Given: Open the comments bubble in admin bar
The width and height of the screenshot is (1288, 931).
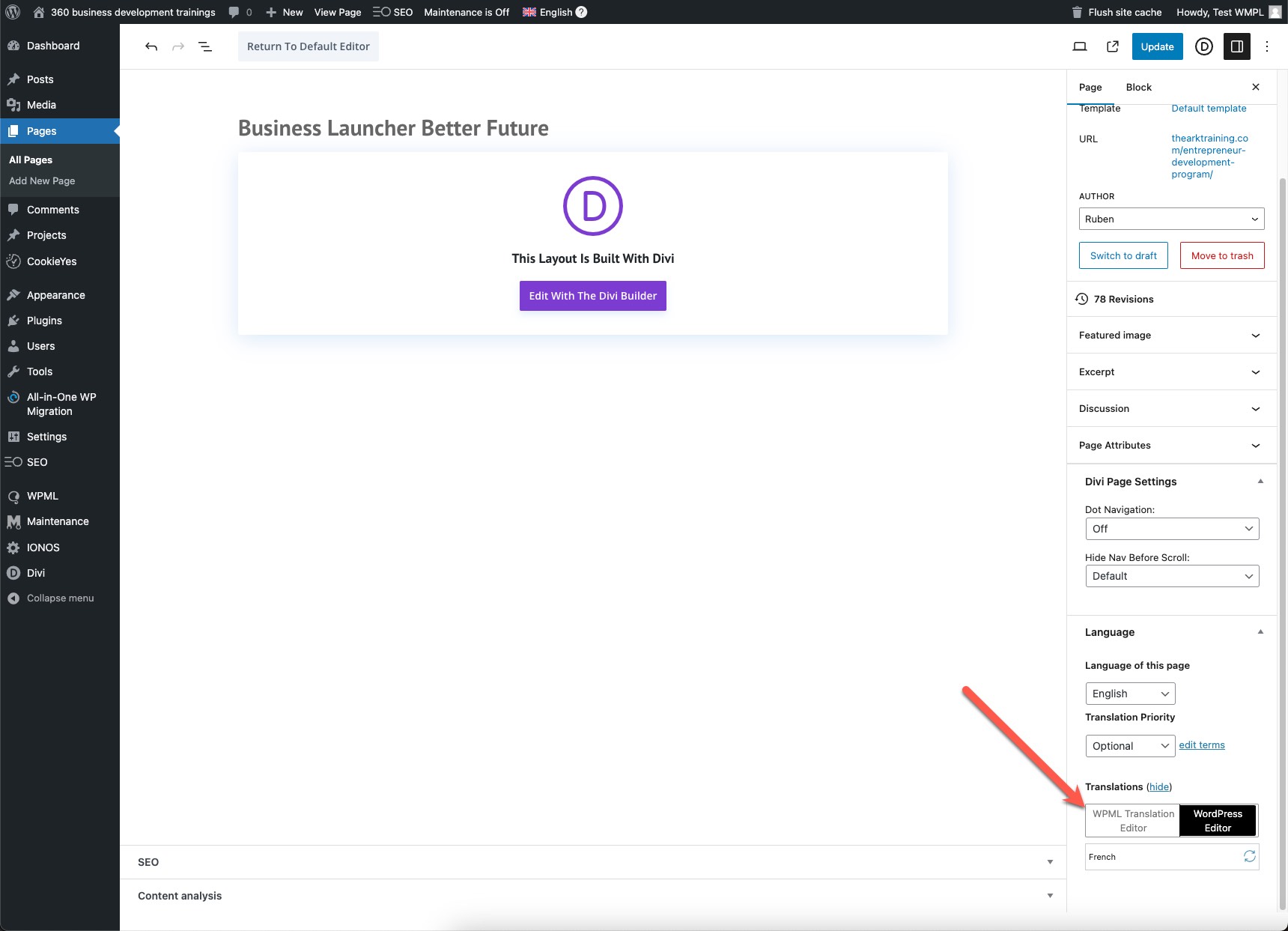Looking at the screenshot, I should (234, 12).
